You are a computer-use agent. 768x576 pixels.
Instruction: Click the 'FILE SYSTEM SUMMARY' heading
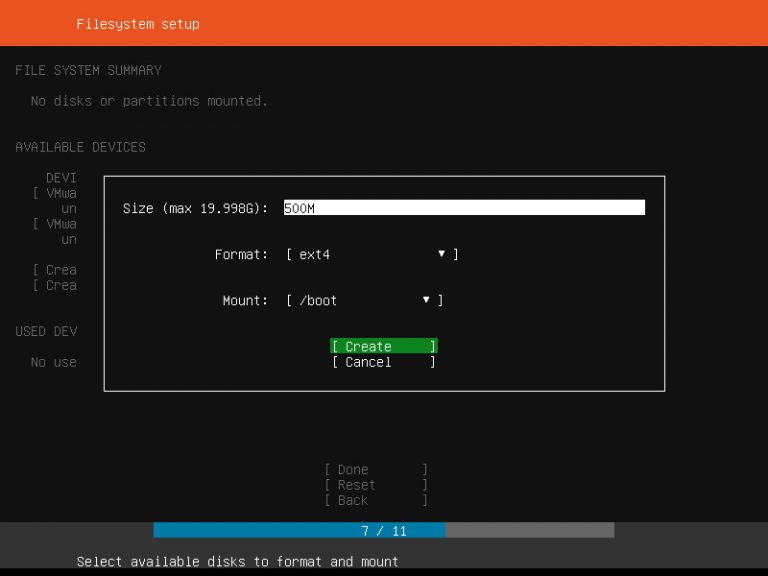pos(88,70)
